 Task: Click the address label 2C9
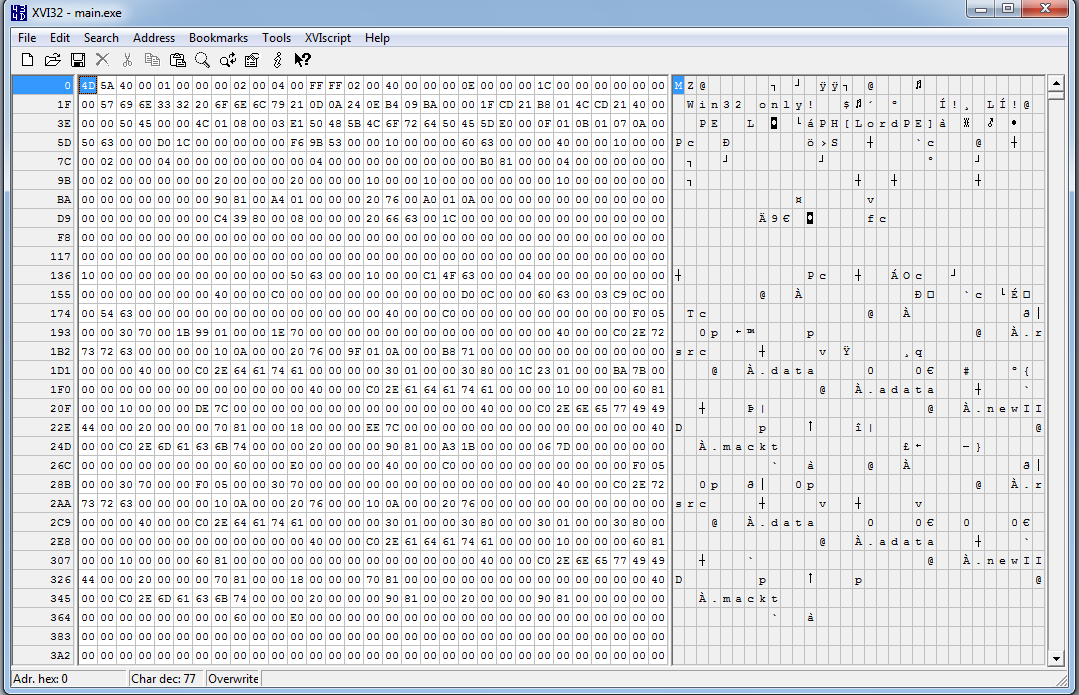61,522
